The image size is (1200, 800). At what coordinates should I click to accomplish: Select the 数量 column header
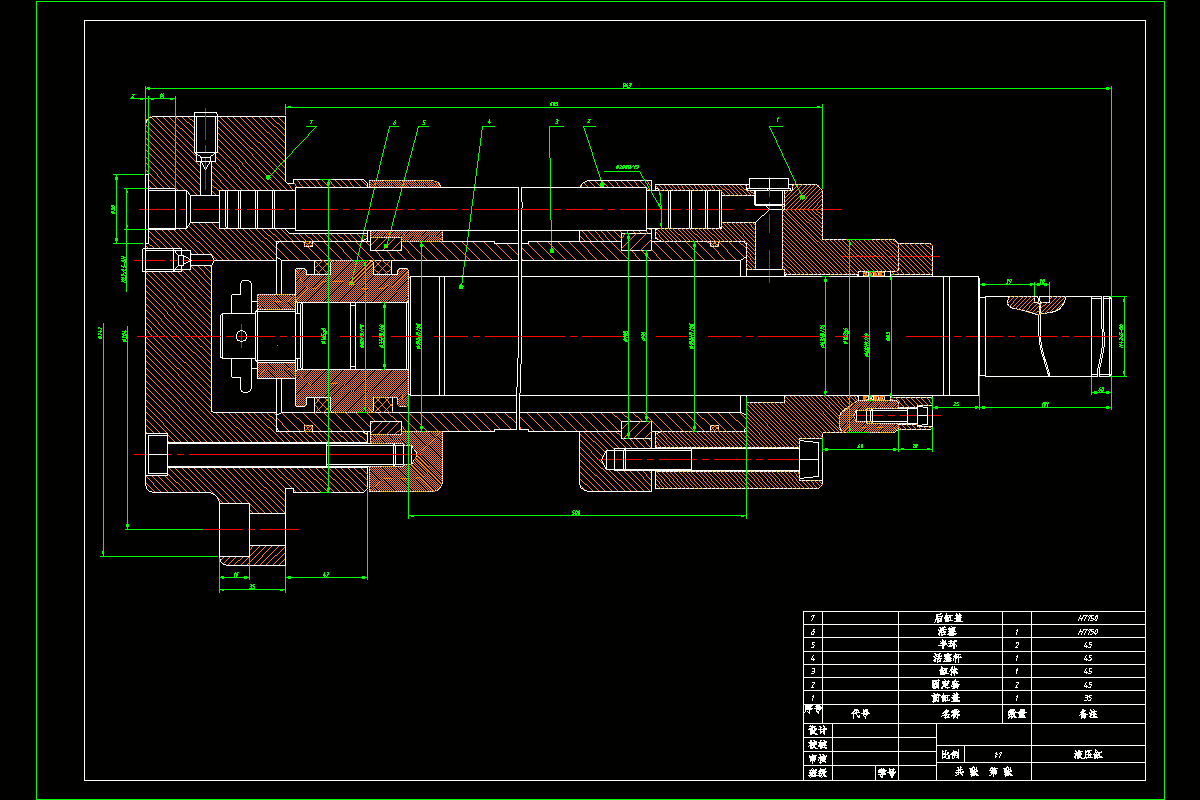pos(1017,715)
